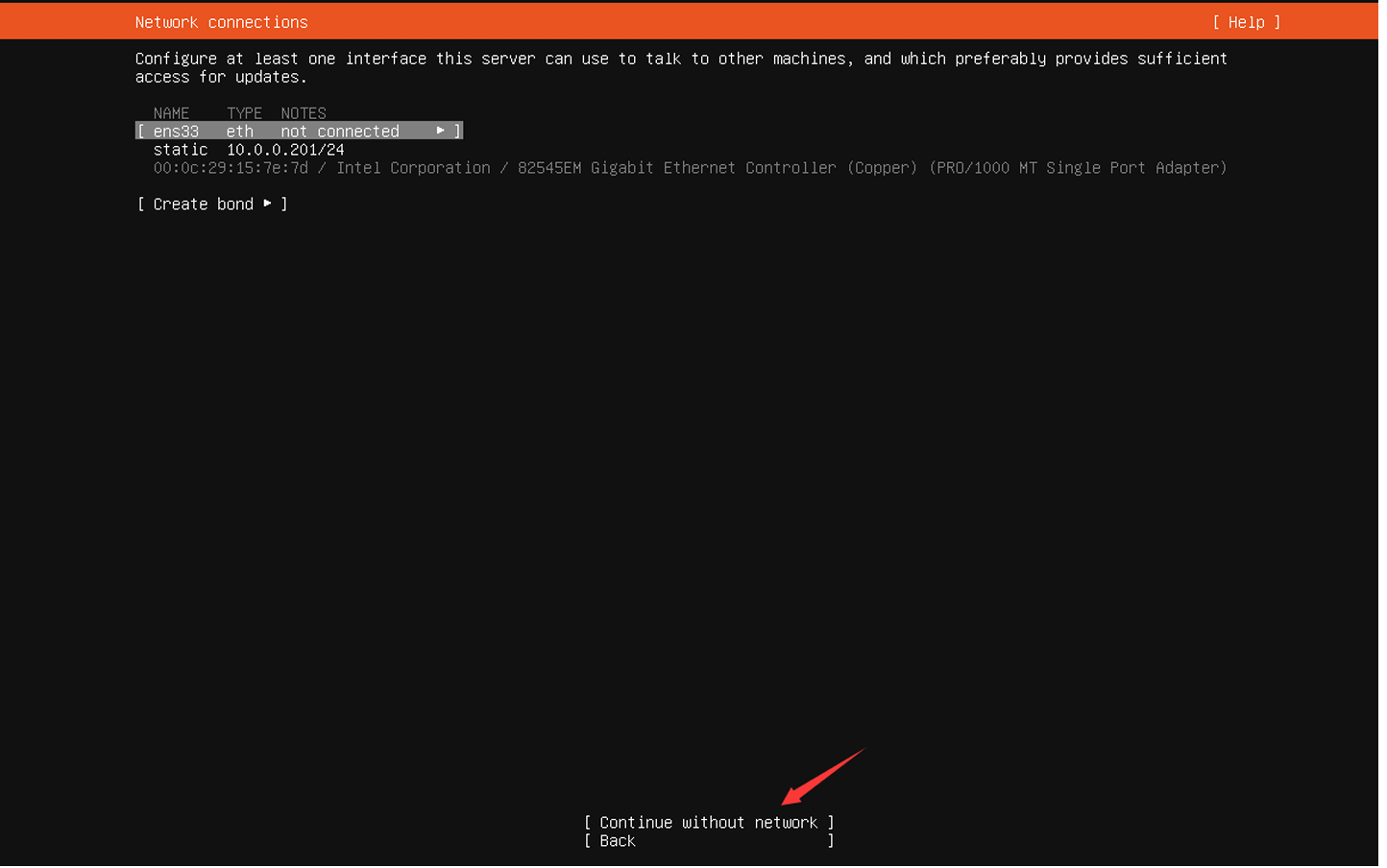1387x868 pixels.
Task: Click the NOTES column header
Action: pos(304,113)
